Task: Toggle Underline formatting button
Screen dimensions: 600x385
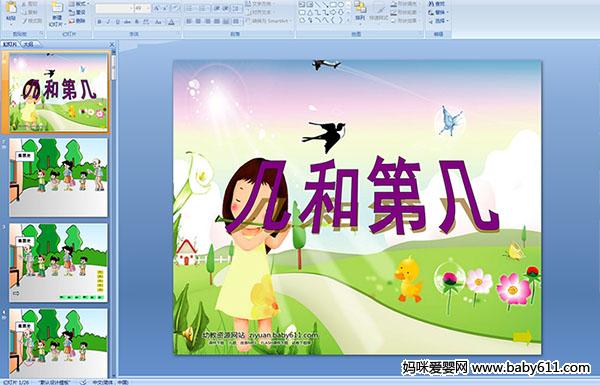Action: [x=117, y=22]
